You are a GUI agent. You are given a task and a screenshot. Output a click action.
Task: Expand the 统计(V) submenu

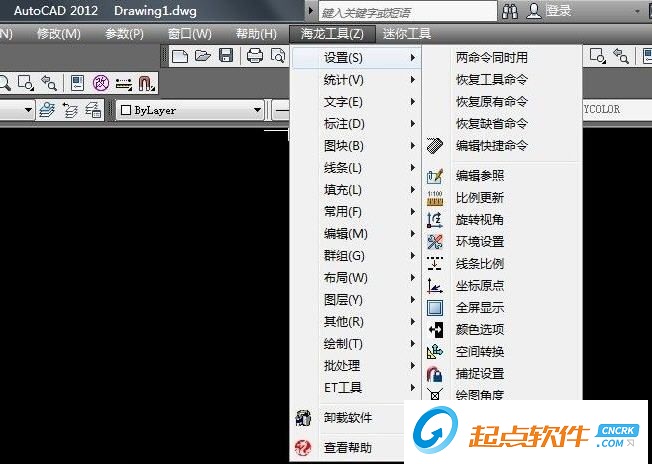(x=356, y=80)
